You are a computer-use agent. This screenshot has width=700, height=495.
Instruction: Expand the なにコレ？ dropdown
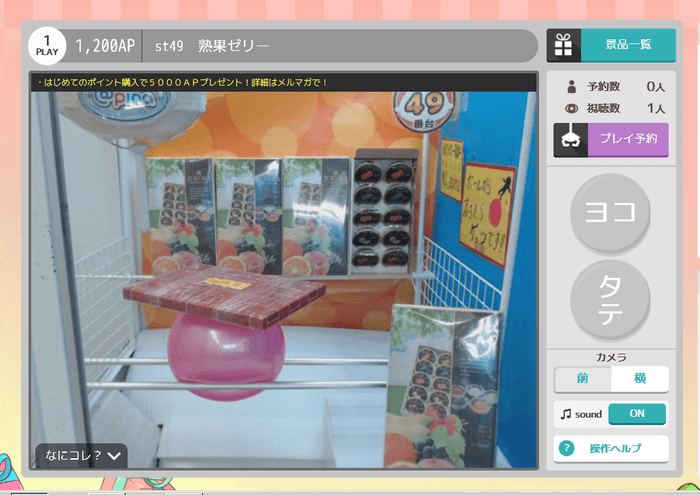[x=82, y=455]
